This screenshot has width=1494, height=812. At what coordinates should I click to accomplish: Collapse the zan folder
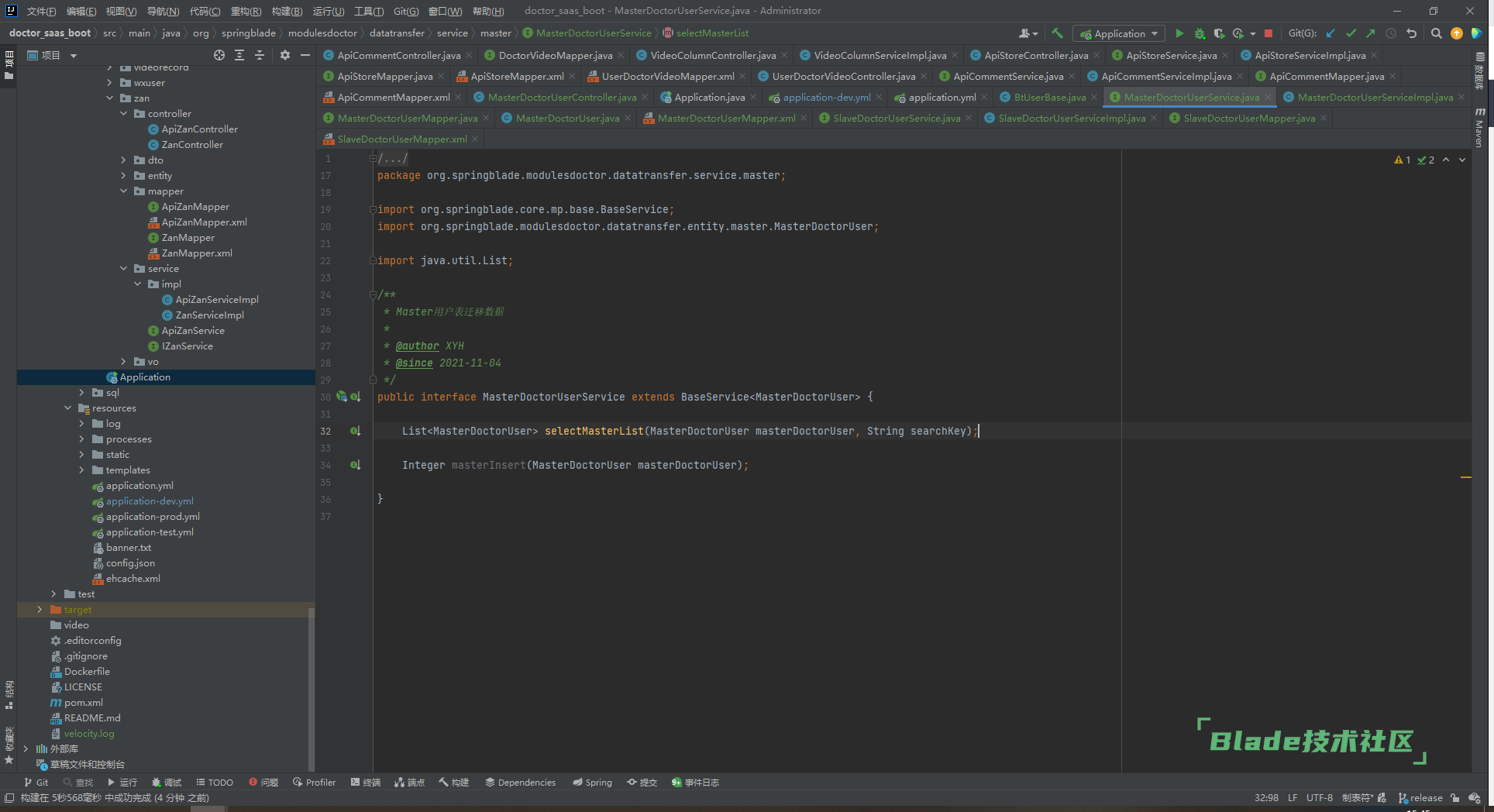point(109,98)
